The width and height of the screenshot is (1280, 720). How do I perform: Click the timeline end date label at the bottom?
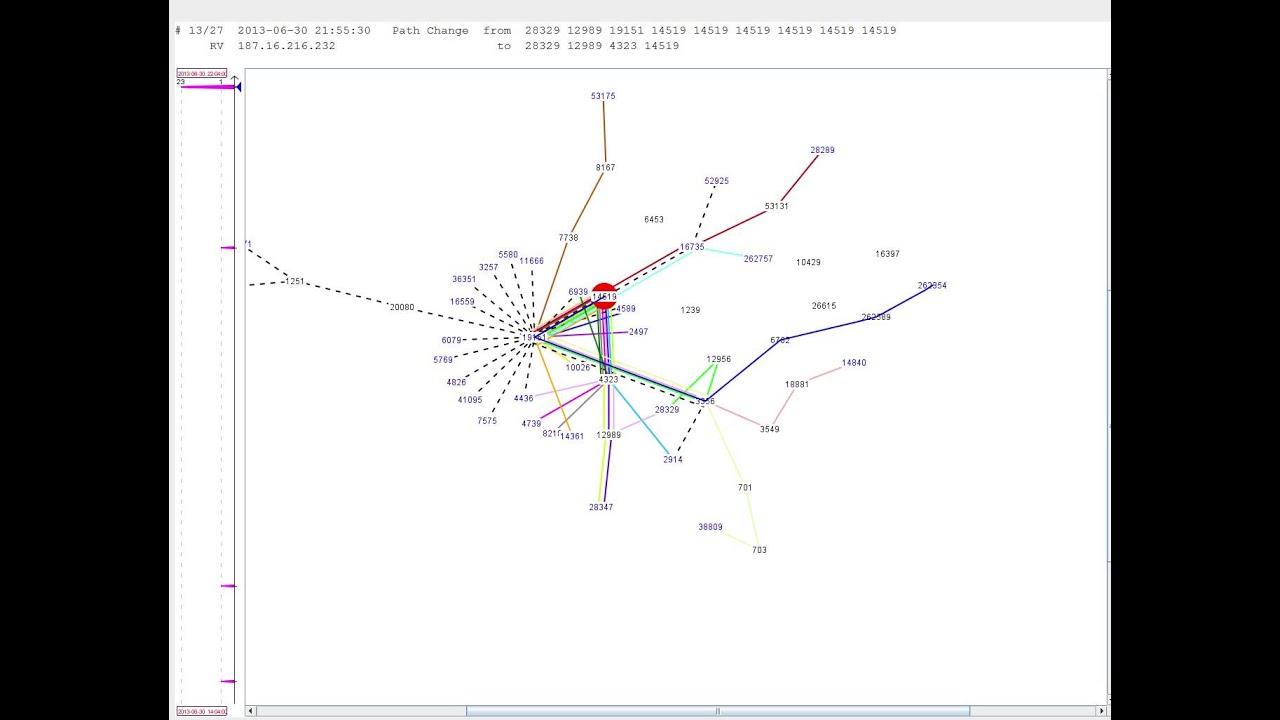(x=202, y=711)
